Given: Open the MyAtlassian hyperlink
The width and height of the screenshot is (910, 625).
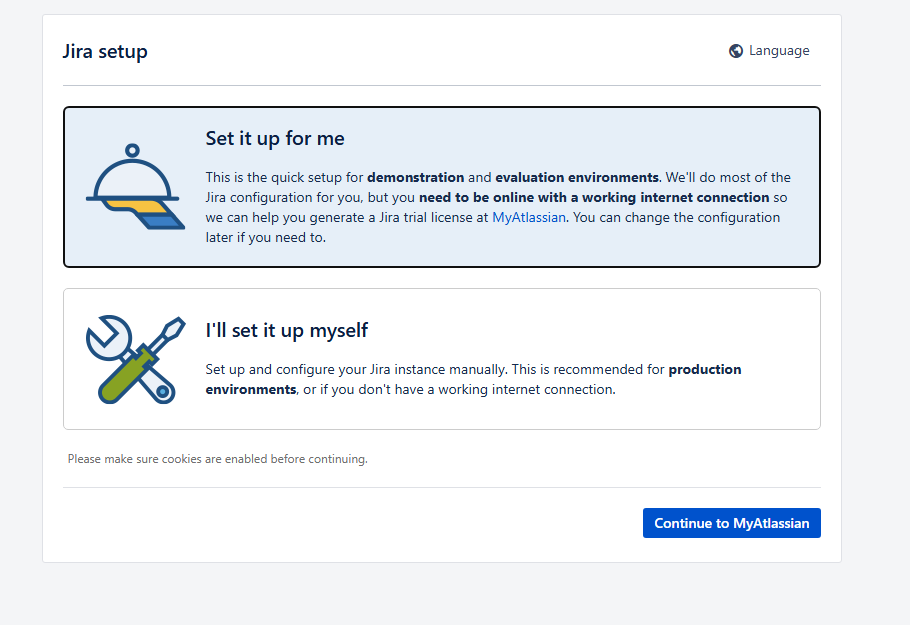Looking at the screenshot, I should click(x=528, y=217).
